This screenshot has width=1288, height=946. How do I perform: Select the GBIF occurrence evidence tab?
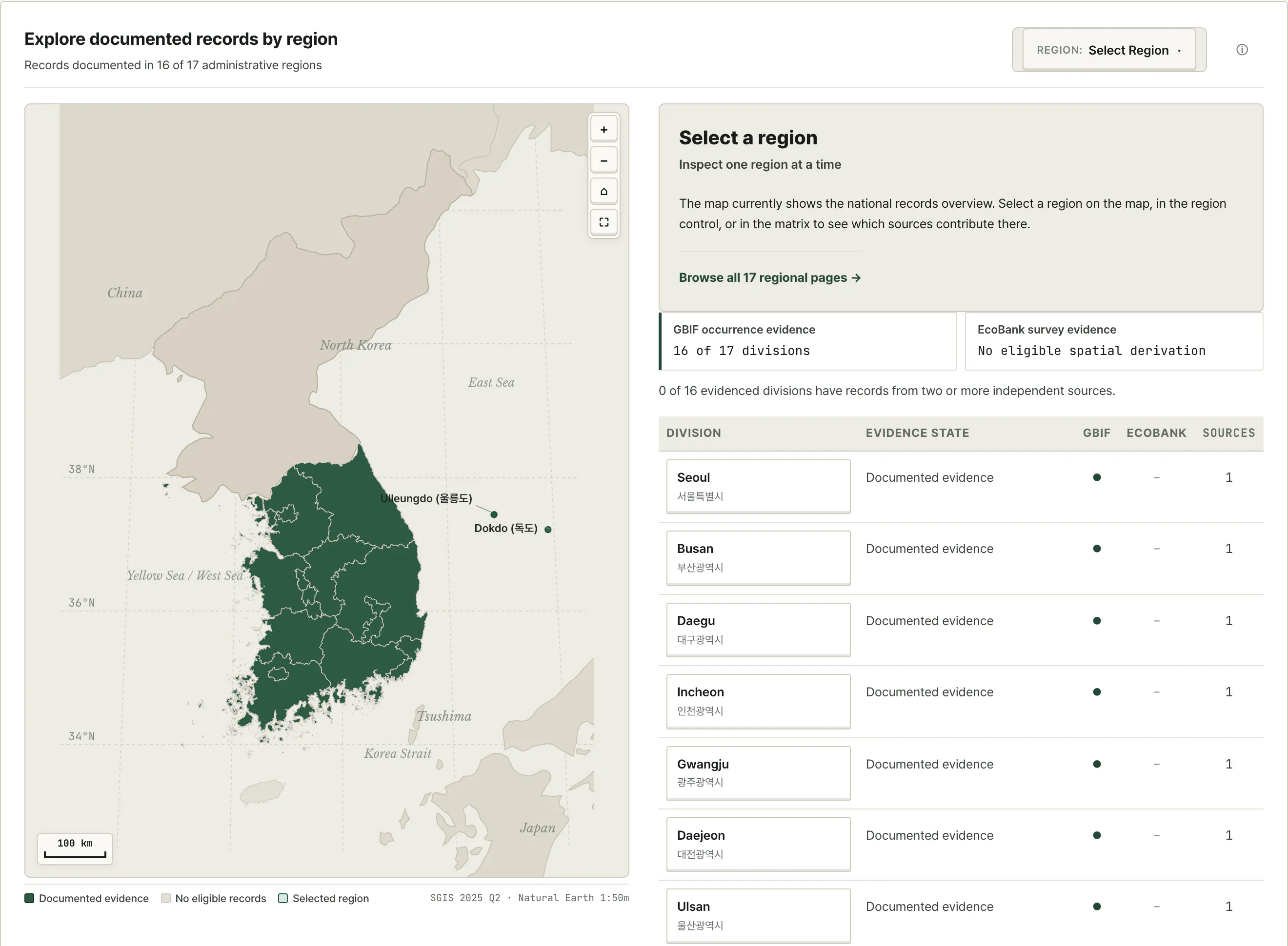[808, 341]
